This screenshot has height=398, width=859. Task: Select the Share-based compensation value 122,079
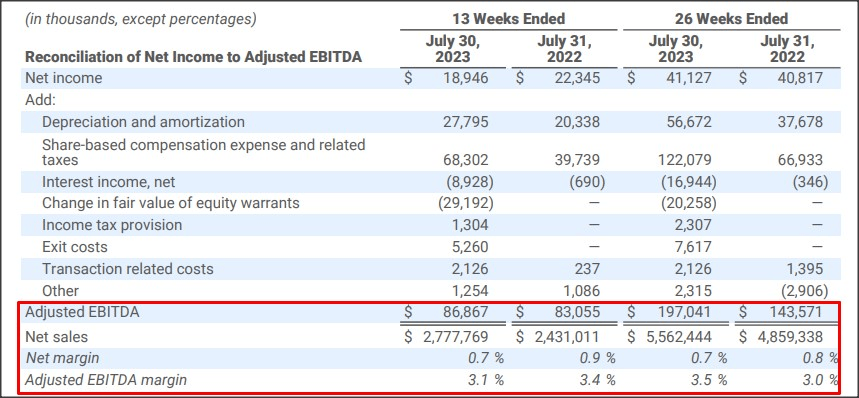685,160
